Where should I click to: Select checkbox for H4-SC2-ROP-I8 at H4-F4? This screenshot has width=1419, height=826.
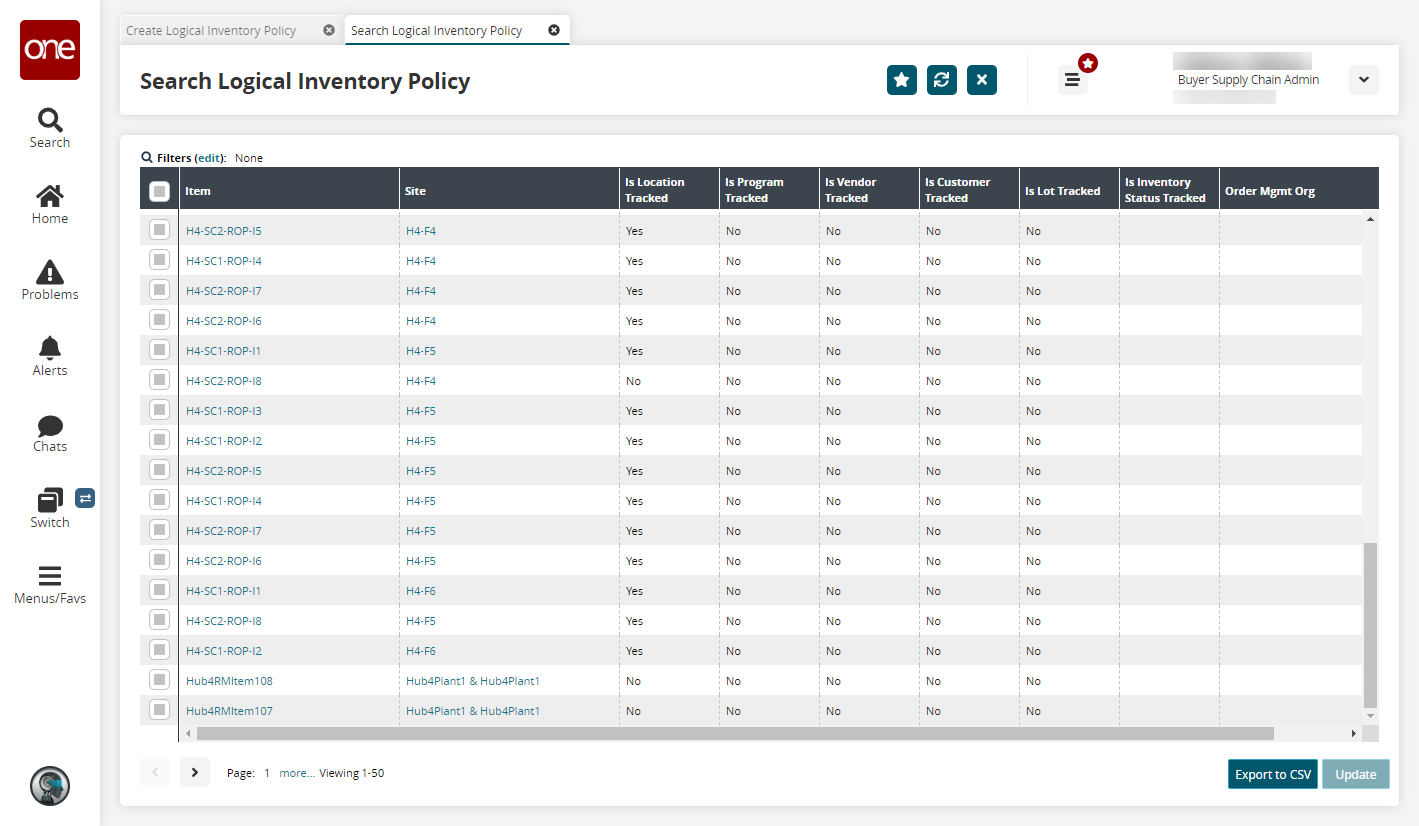point(159,381)
